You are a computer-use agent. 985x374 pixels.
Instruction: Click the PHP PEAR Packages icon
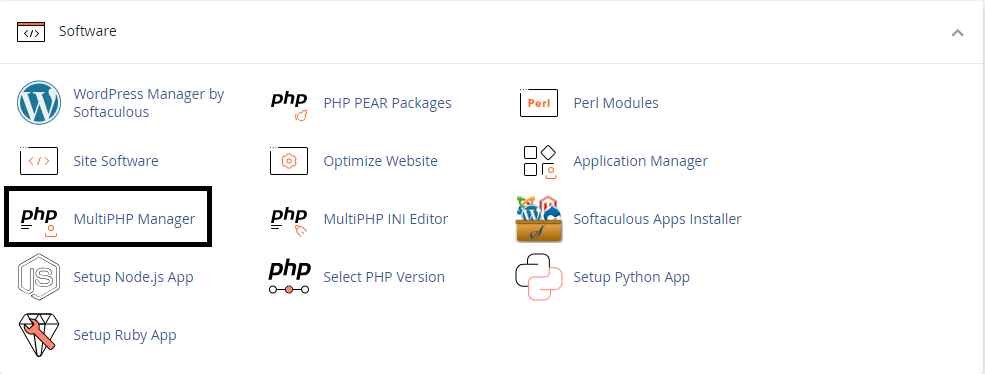(x=289, y=105)
